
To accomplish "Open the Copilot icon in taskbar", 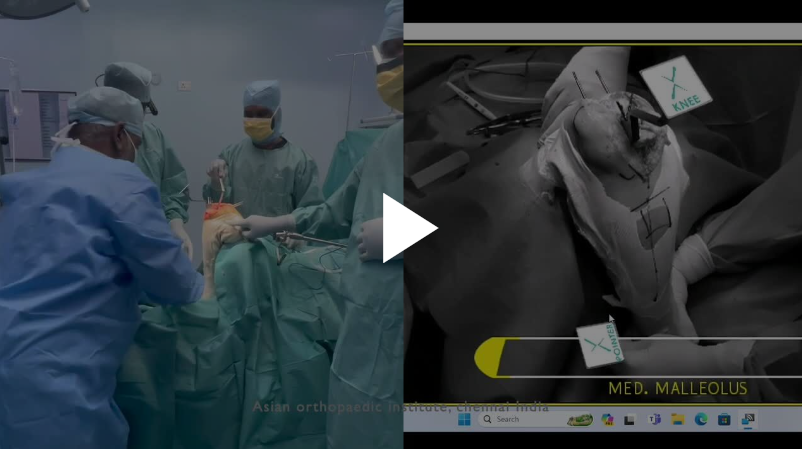I will (607, 420).
